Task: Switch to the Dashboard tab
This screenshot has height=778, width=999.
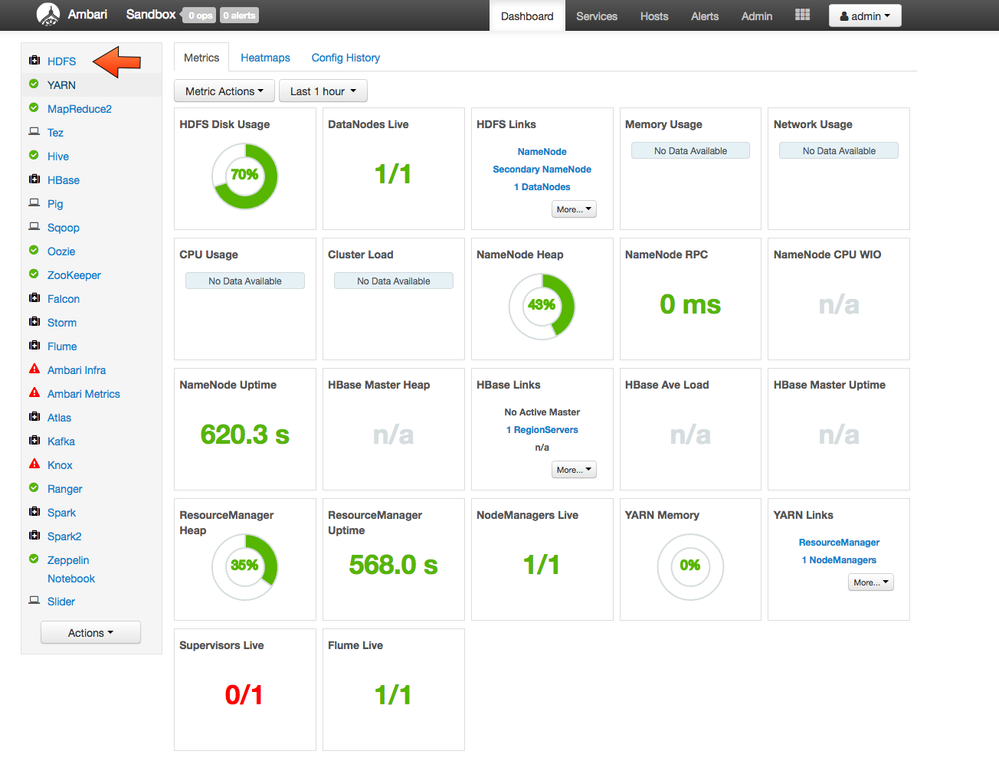Action: click(527, 16)
